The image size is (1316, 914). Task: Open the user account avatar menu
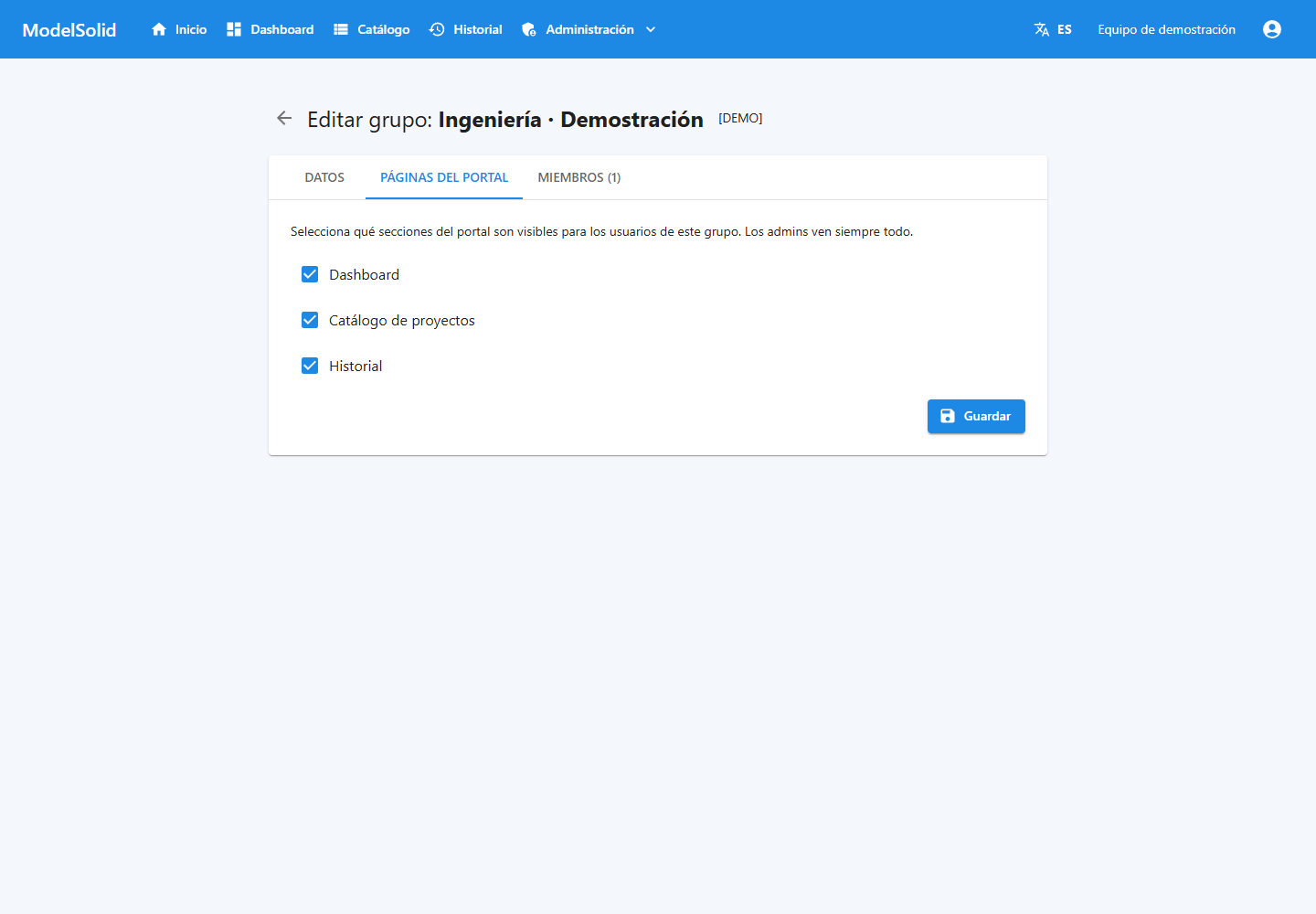point(1272,29)
